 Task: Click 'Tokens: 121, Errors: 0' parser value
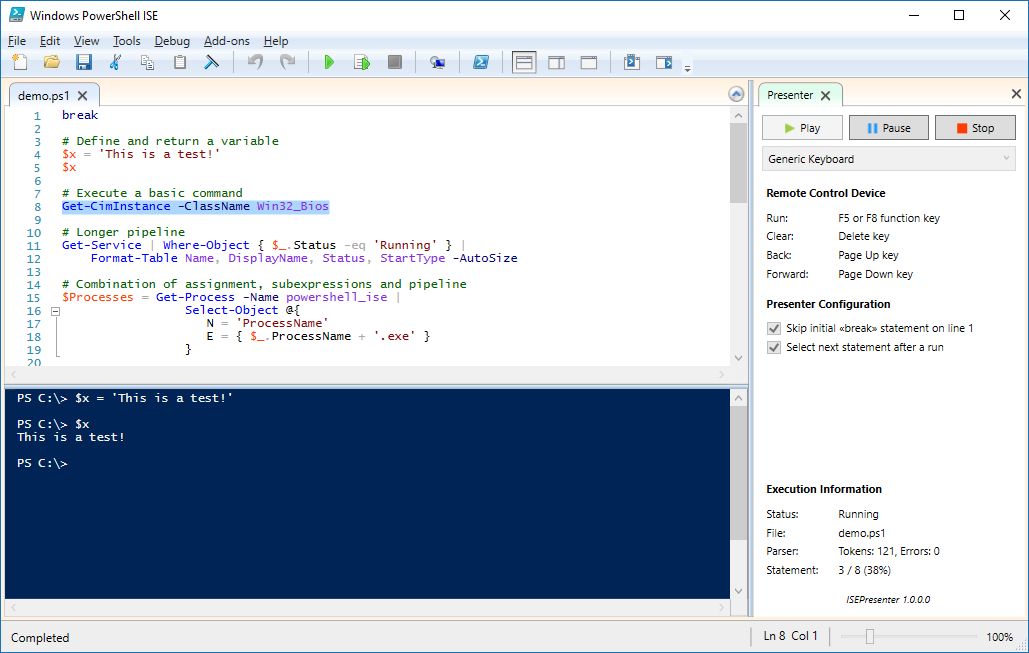click(889, 551)
